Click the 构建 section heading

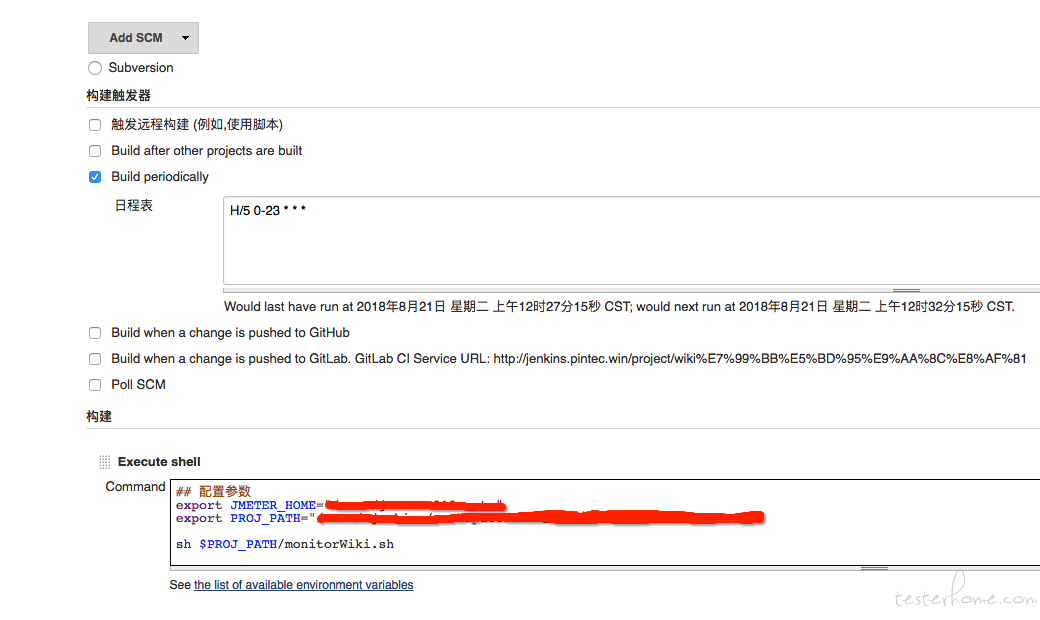99,416
